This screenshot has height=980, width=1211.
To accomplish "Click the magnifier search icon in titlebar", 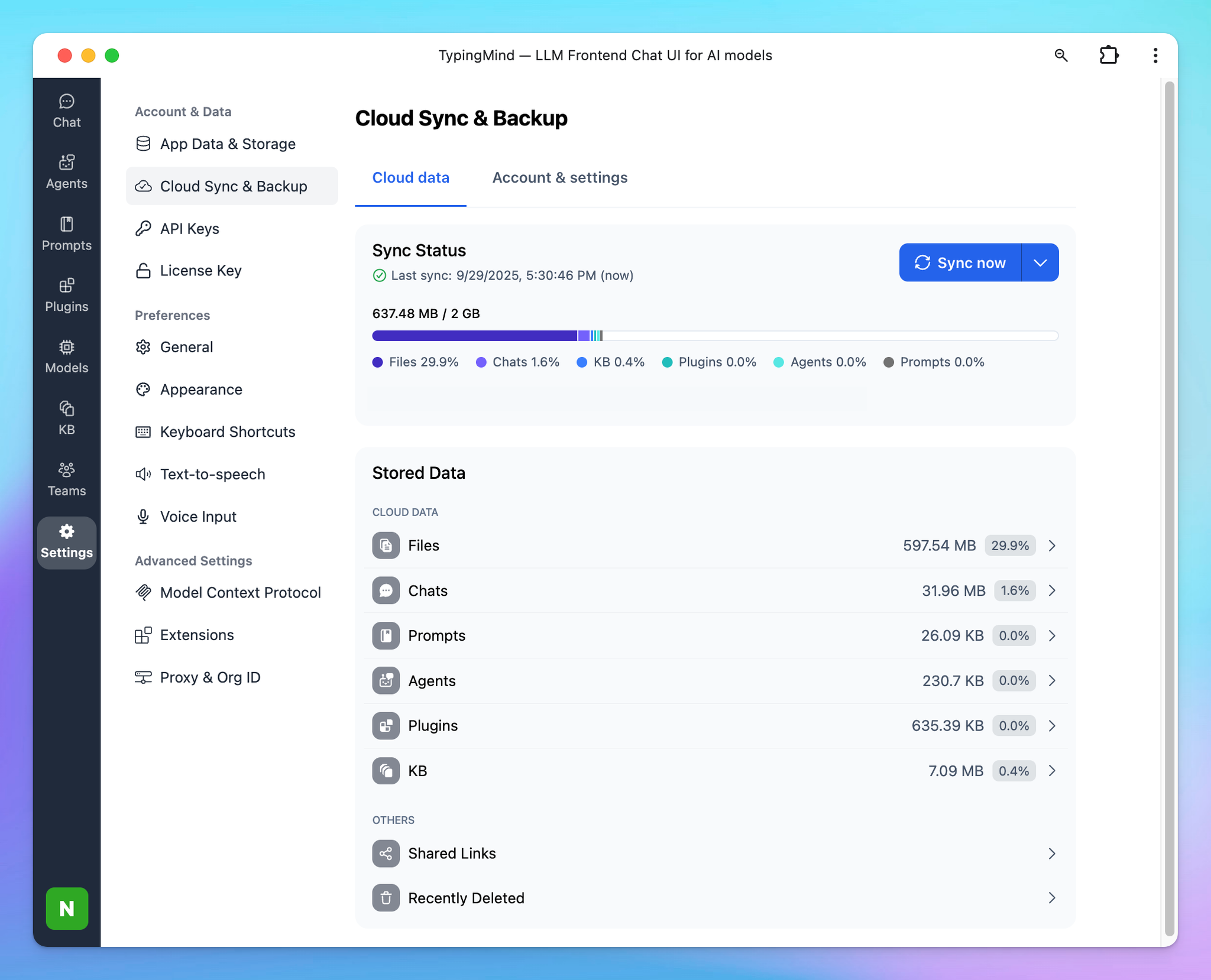I will click(1061, 55).
